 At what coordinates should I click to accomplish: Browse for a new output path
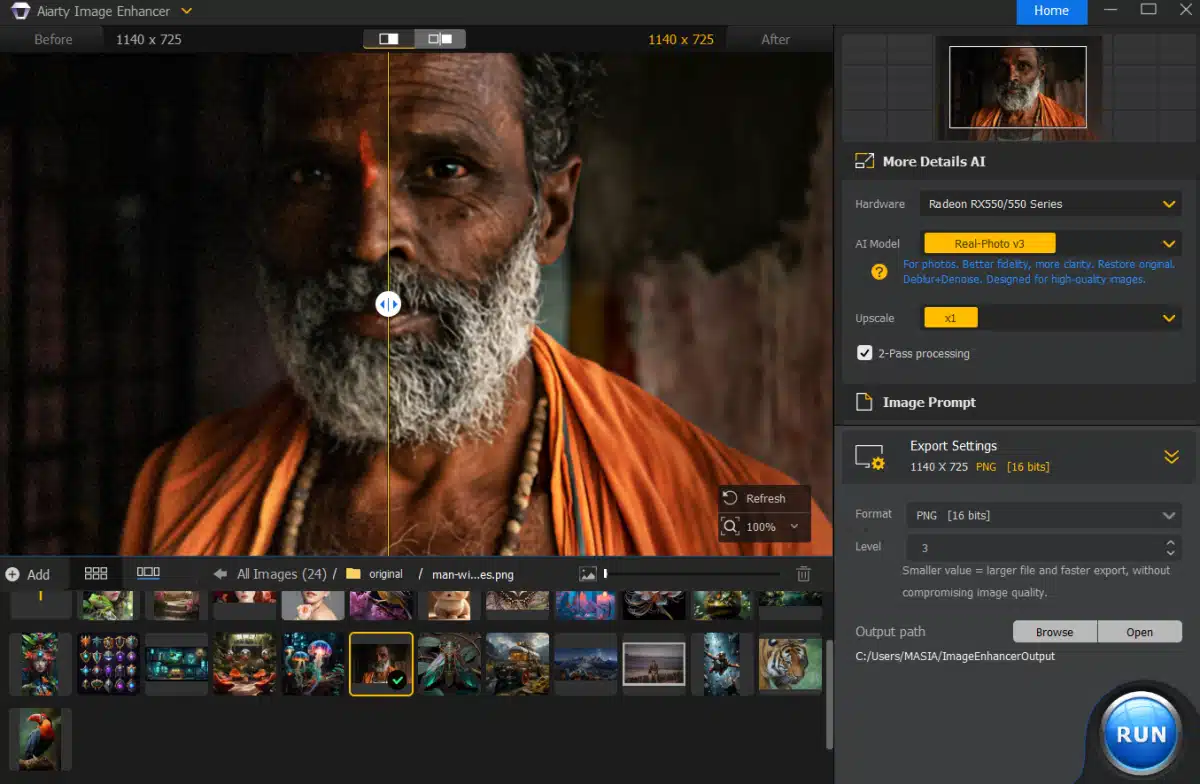click(1054, 631)
